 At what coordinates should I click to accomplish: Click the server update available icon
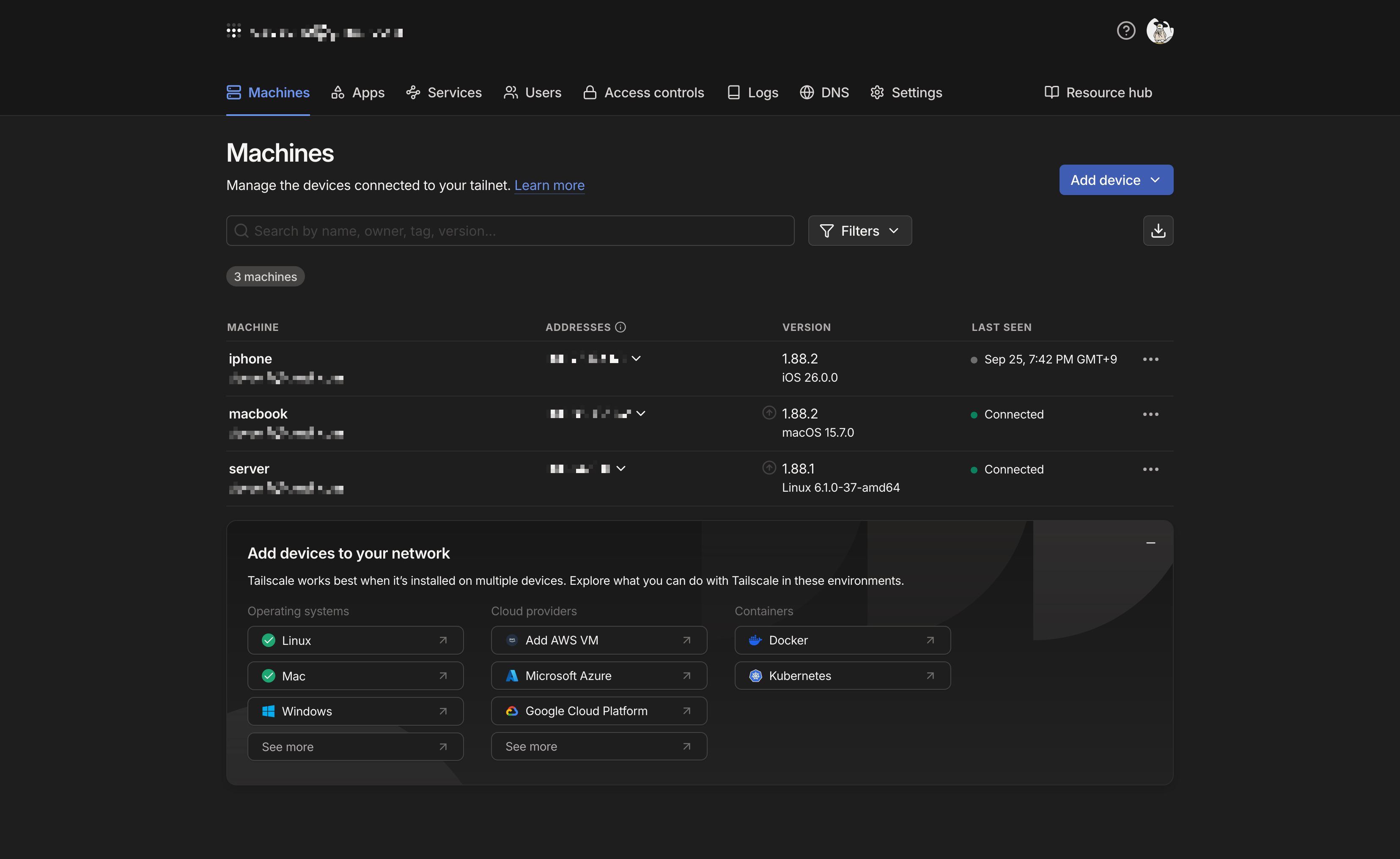tap(769, 468)
